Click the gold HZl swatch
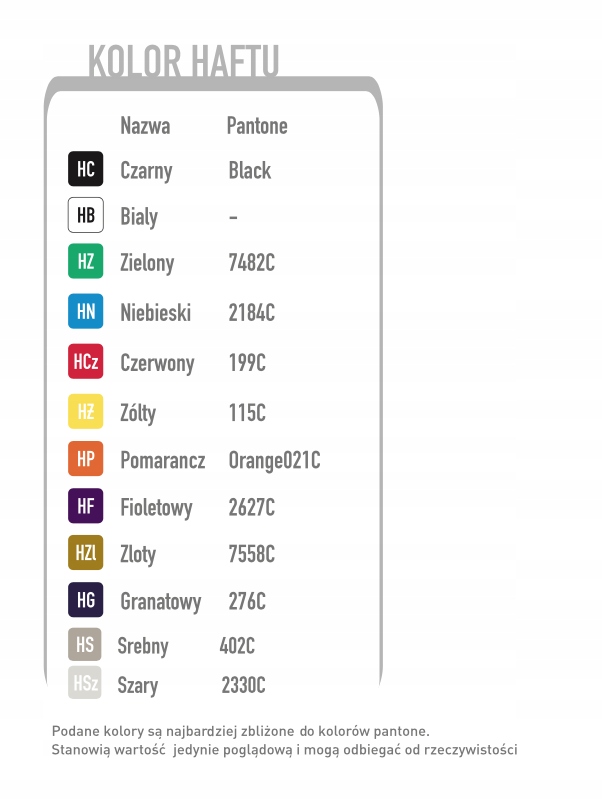Image resolution: width=602 pixels, height=800 pixels. tap(86, 553)
